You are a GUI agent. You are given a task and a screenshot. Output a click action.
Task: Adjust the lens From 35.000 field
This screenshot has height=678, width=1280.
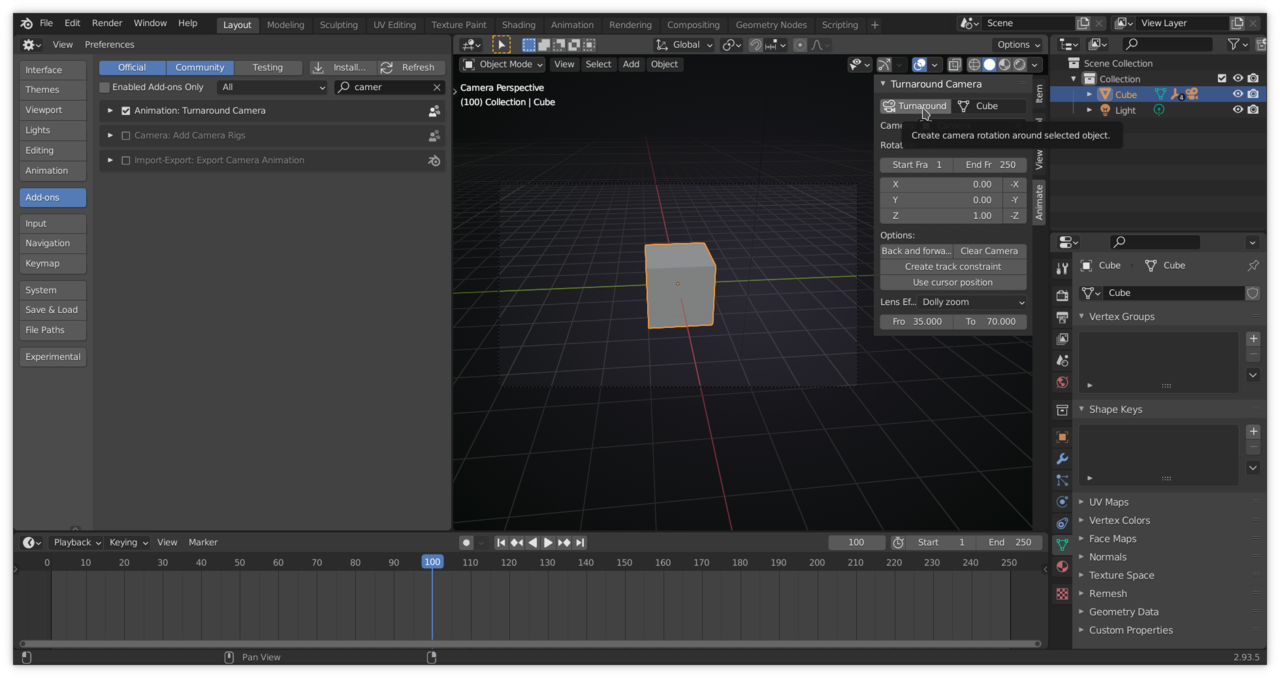917,322
